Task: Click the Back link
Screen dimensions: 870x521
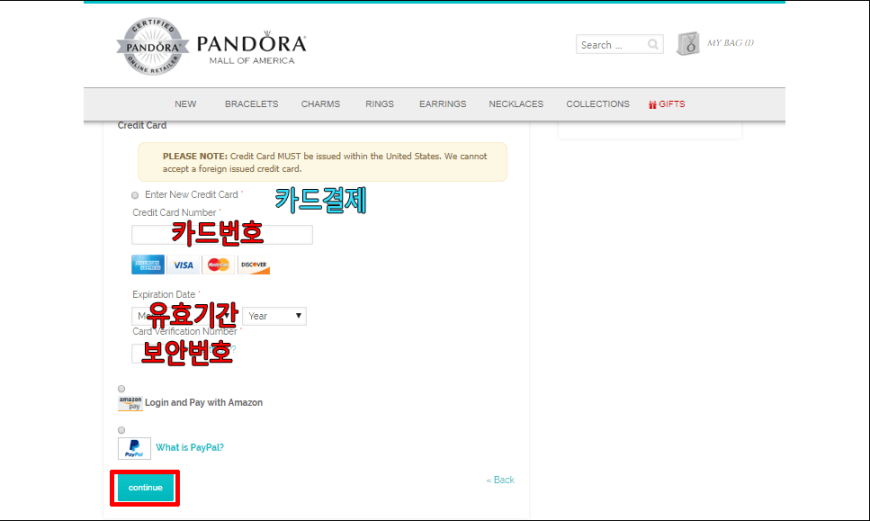Action: coord(500,480)
